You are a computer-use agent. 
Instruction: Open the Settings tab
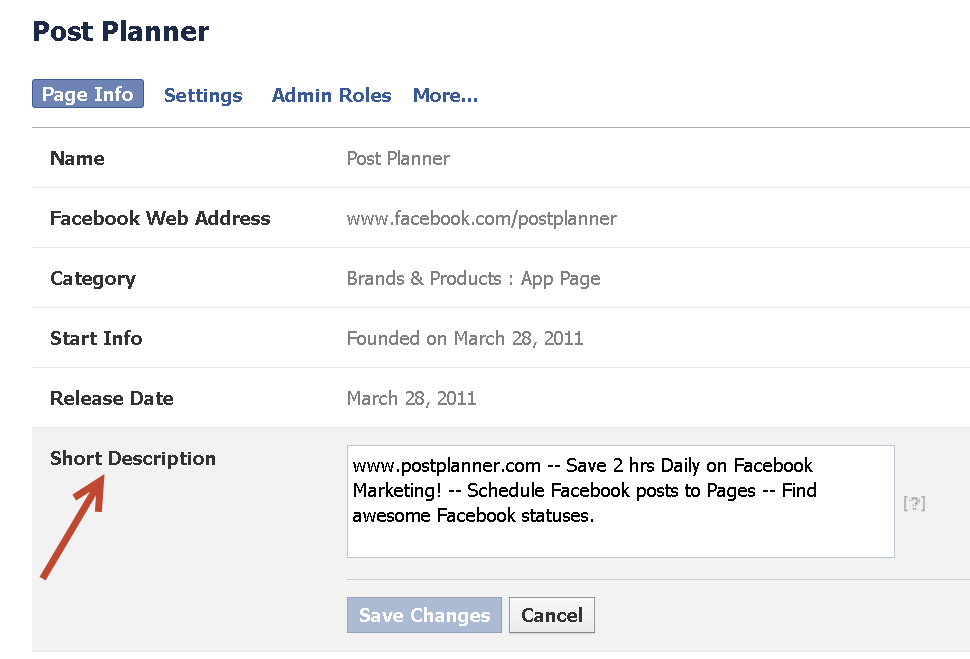(203, 95)
